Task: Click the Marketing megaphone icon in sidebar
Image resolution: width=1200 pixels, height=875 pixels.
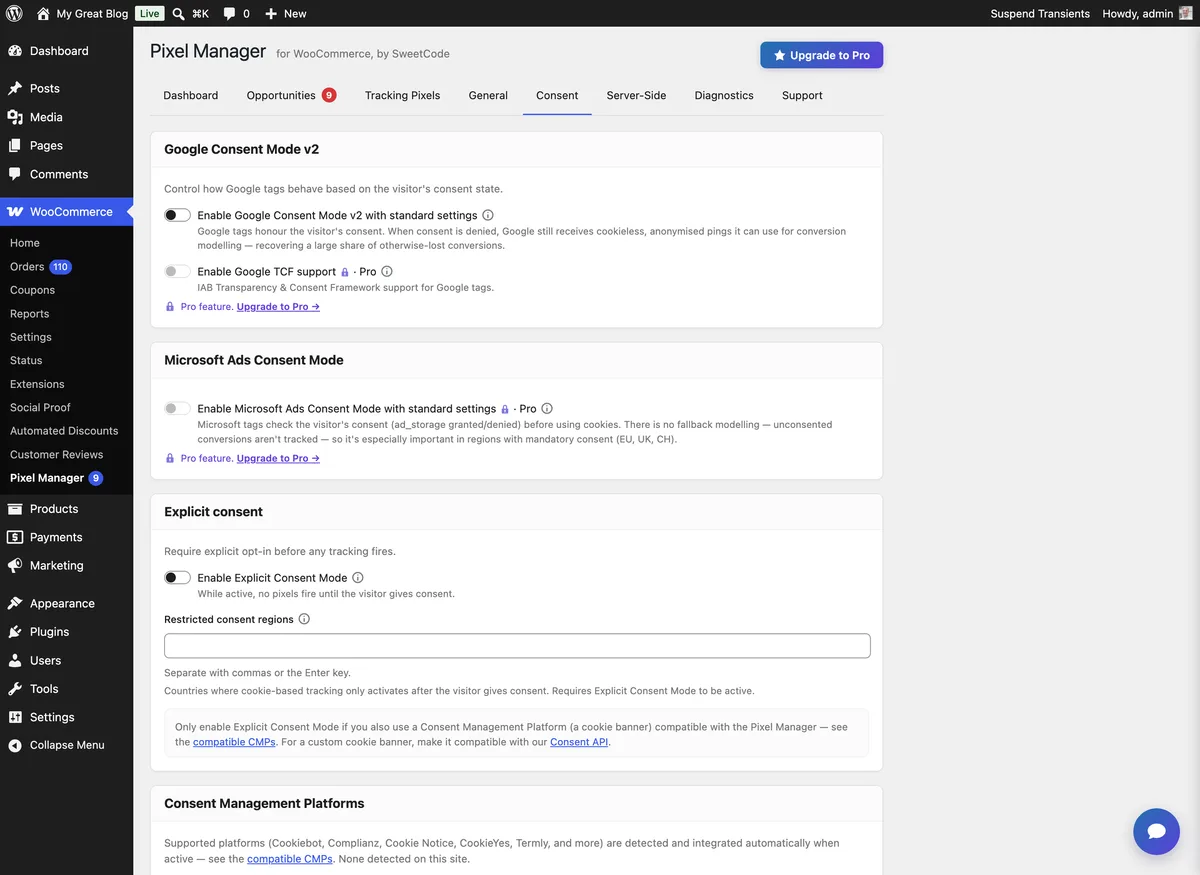Action: pyautogui.click(x=15, y=566)
